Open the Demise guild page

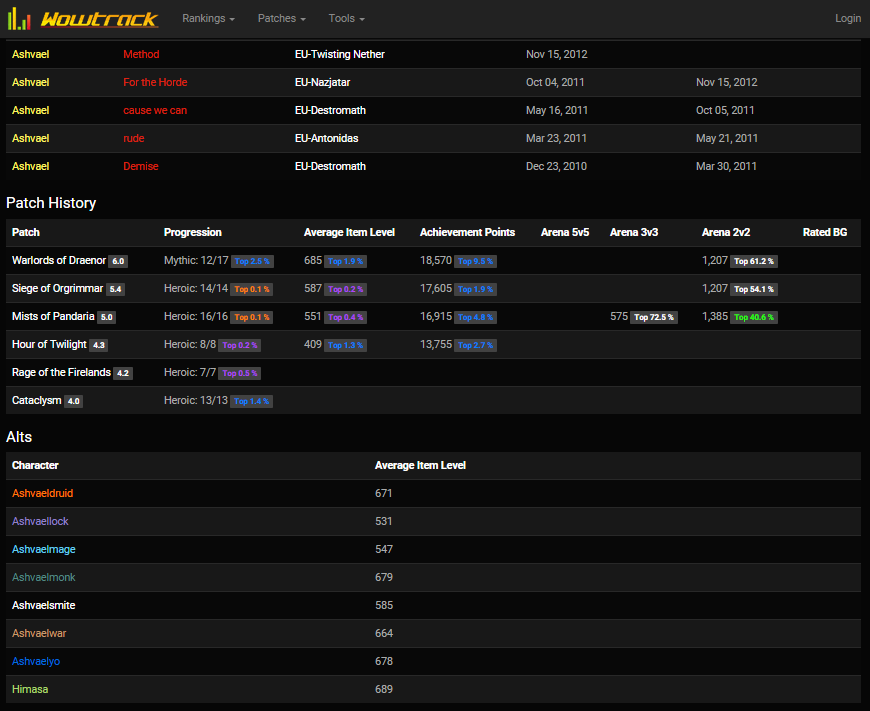click(141, 166)
